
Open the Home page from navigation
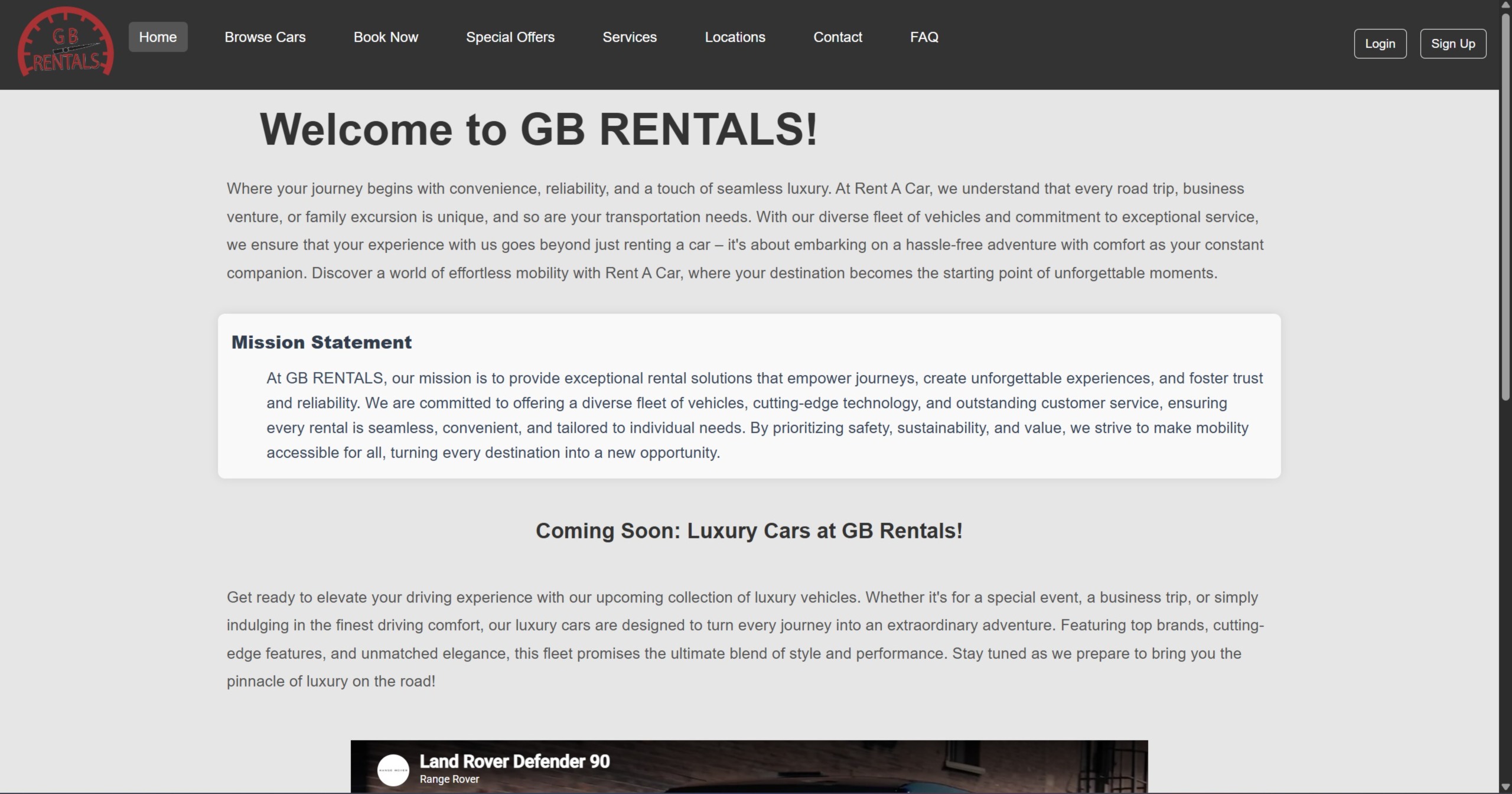(x=157, y=37)
